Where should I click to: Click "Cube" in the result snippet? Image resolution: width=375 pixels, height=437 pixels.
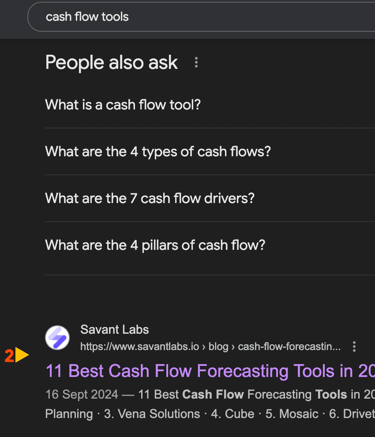pos(239,414)
